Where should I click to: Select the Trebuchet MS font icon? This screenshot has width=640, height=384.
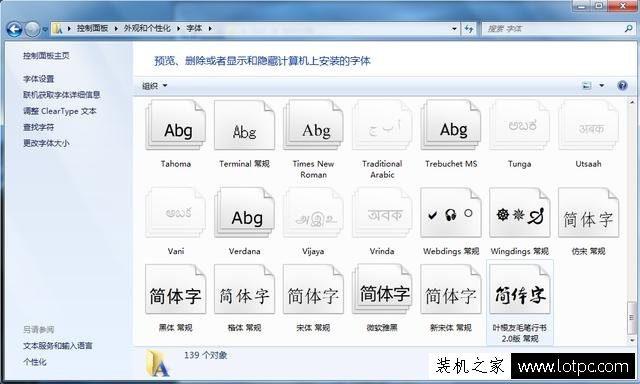[451, 126]
